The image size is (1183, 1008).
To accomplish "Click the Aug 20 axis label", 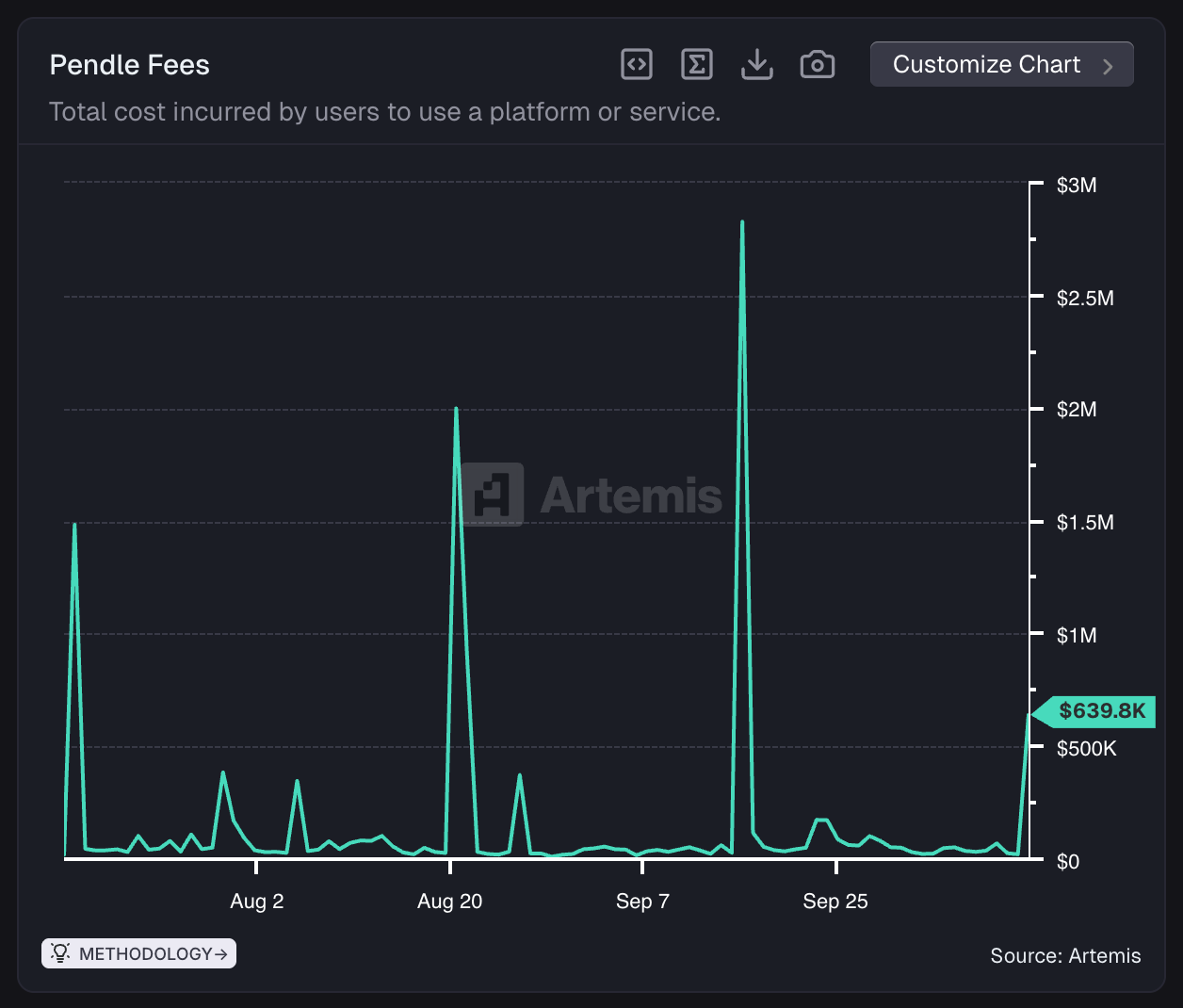I will click(x=449, y=902).
